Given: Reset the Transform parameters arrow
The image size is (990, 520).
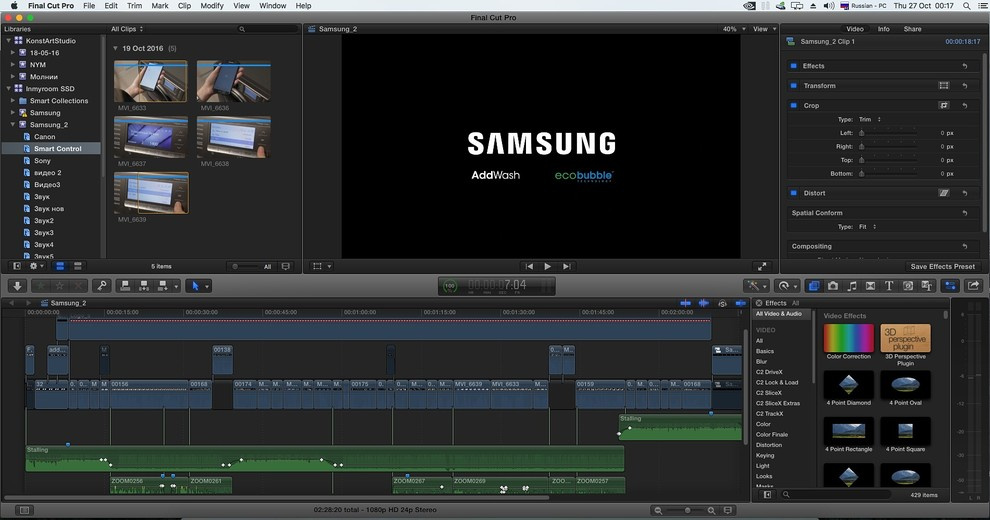Looking at the screenshot, I should point(965,86).
